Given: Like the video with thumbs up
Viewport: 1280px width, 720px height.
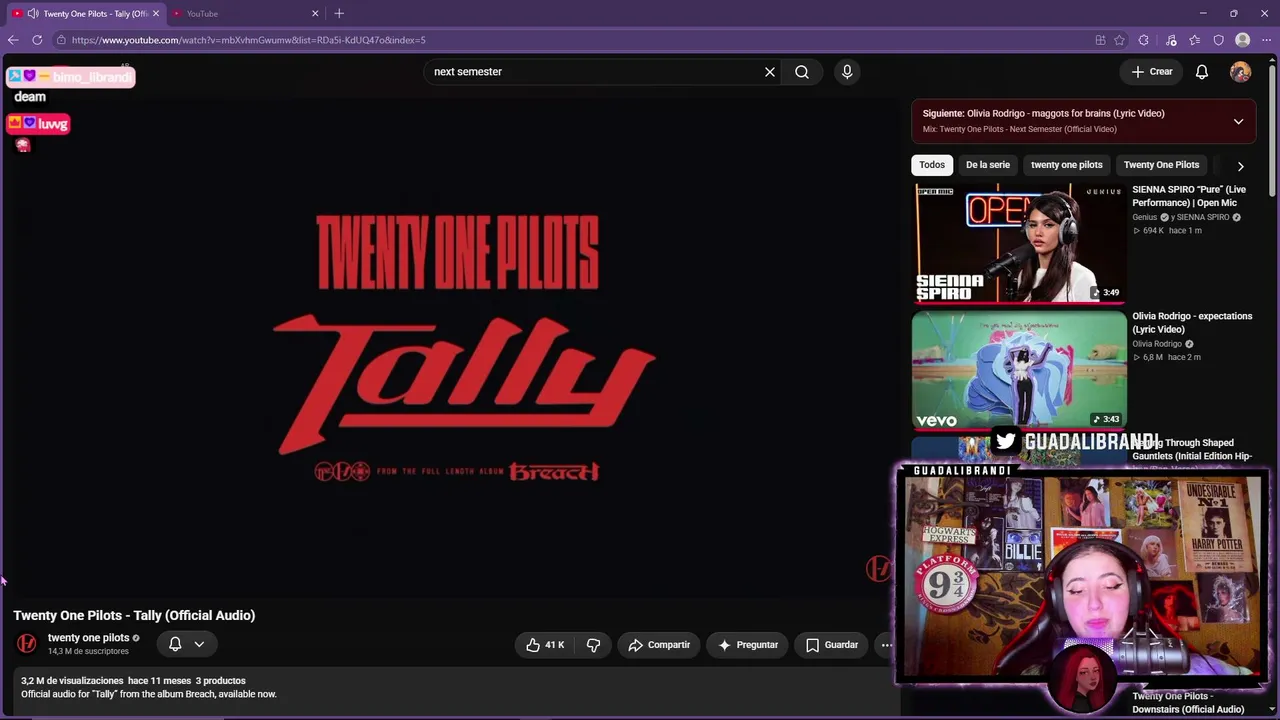Looking at the screenshot, I should (x=545, y=645).
